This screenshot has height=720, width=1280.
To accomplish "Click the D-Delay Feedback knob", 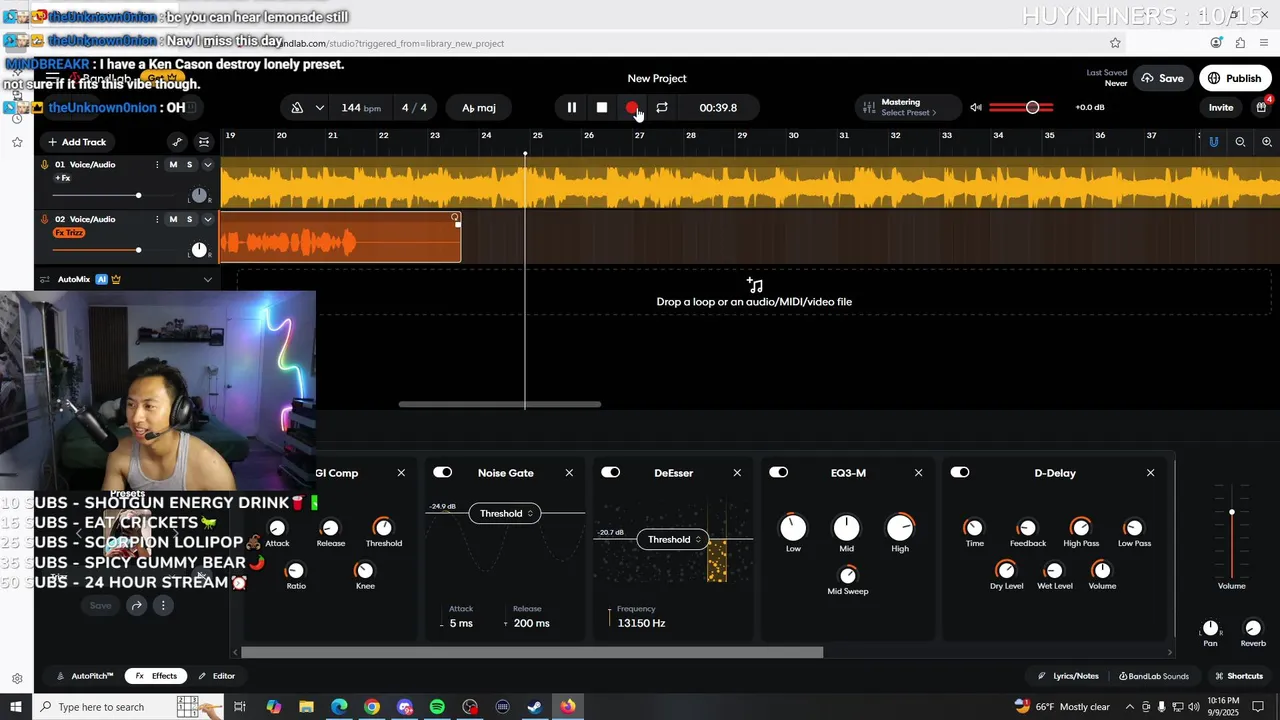I will (x=1027, y=528).
